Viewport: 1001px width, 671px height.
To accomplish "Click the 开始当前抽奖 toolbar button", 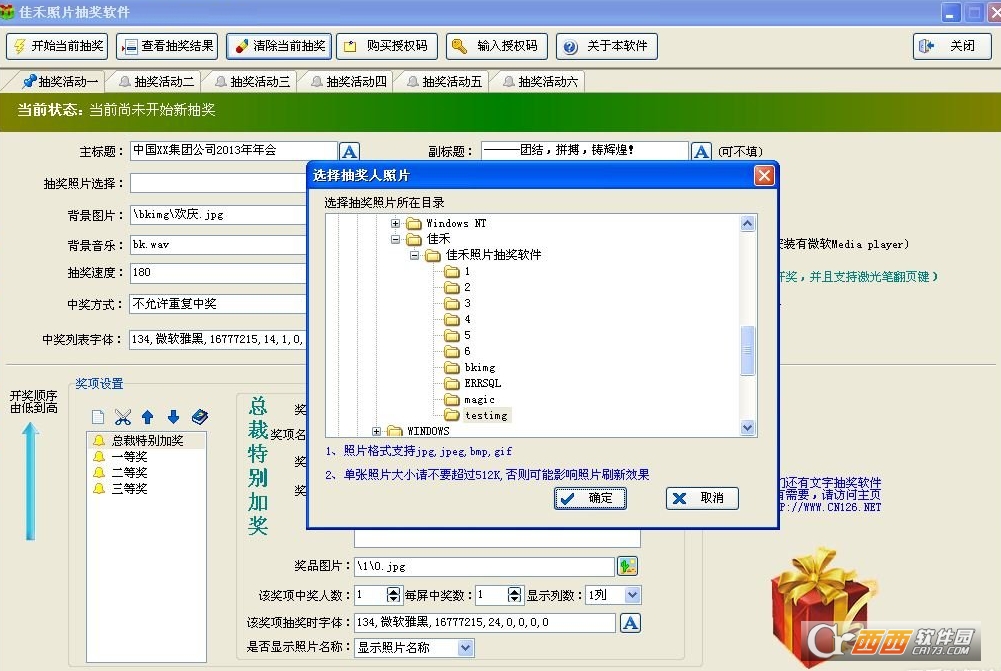I will 57,46.
